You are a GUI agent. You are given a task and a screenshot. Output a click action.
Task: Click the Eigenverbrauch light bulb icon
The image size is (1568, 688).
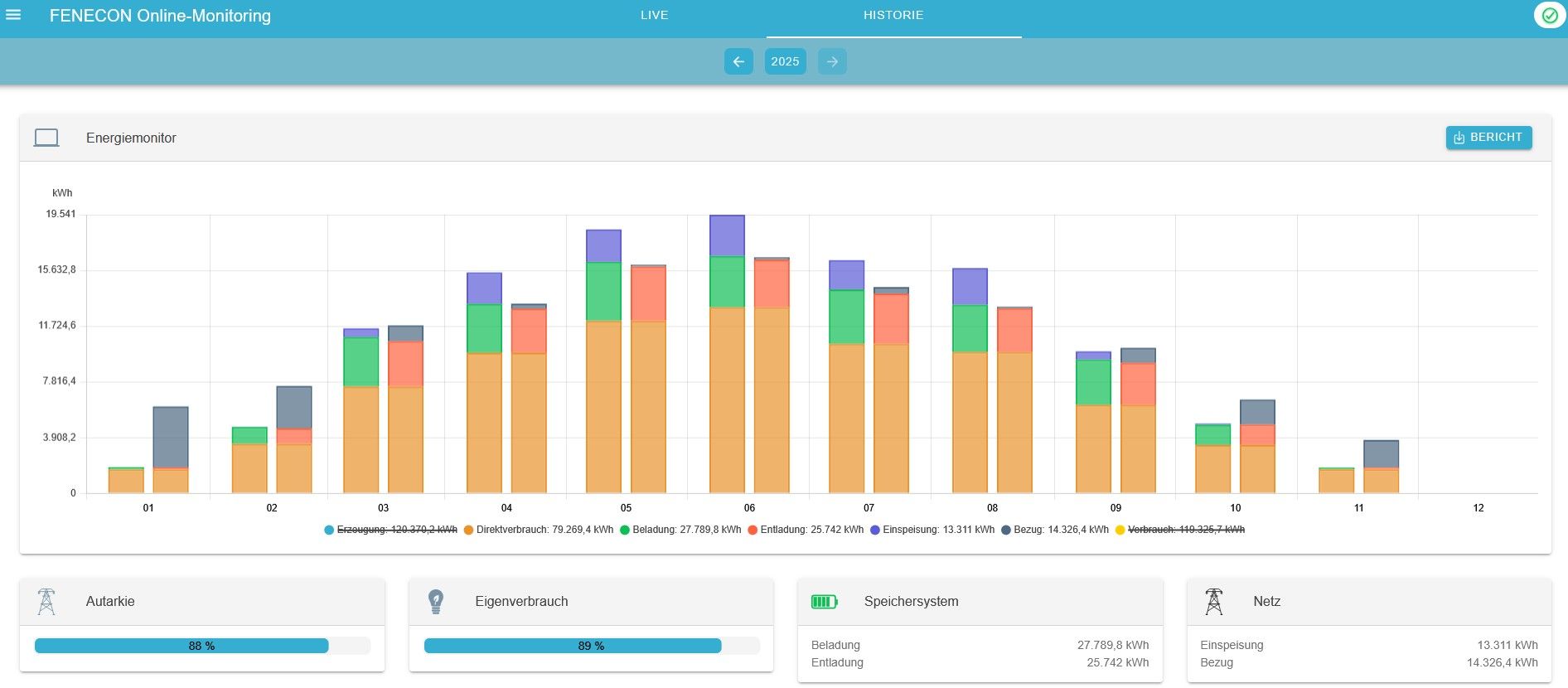[x=436, y=601]
